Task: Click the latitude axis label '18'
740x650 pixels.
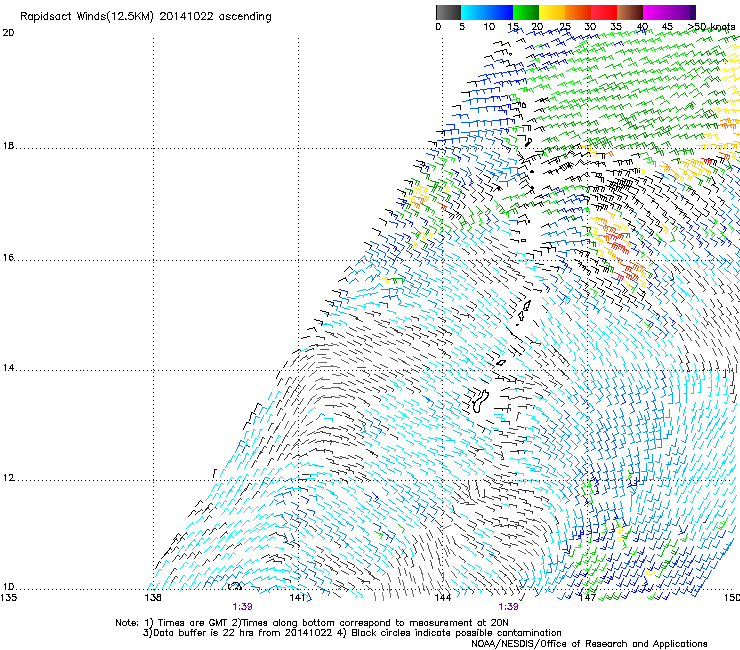Action: [x=8, y=146]
